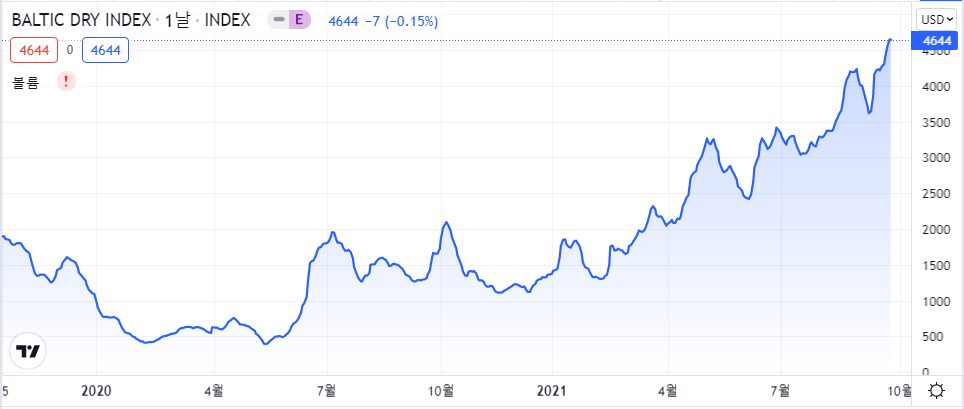Image resolution: width=964 pixels, height=409 pixels.
Task: Click the 3000 price axis value
Action: pyautogui.click(x=937, y=159)
